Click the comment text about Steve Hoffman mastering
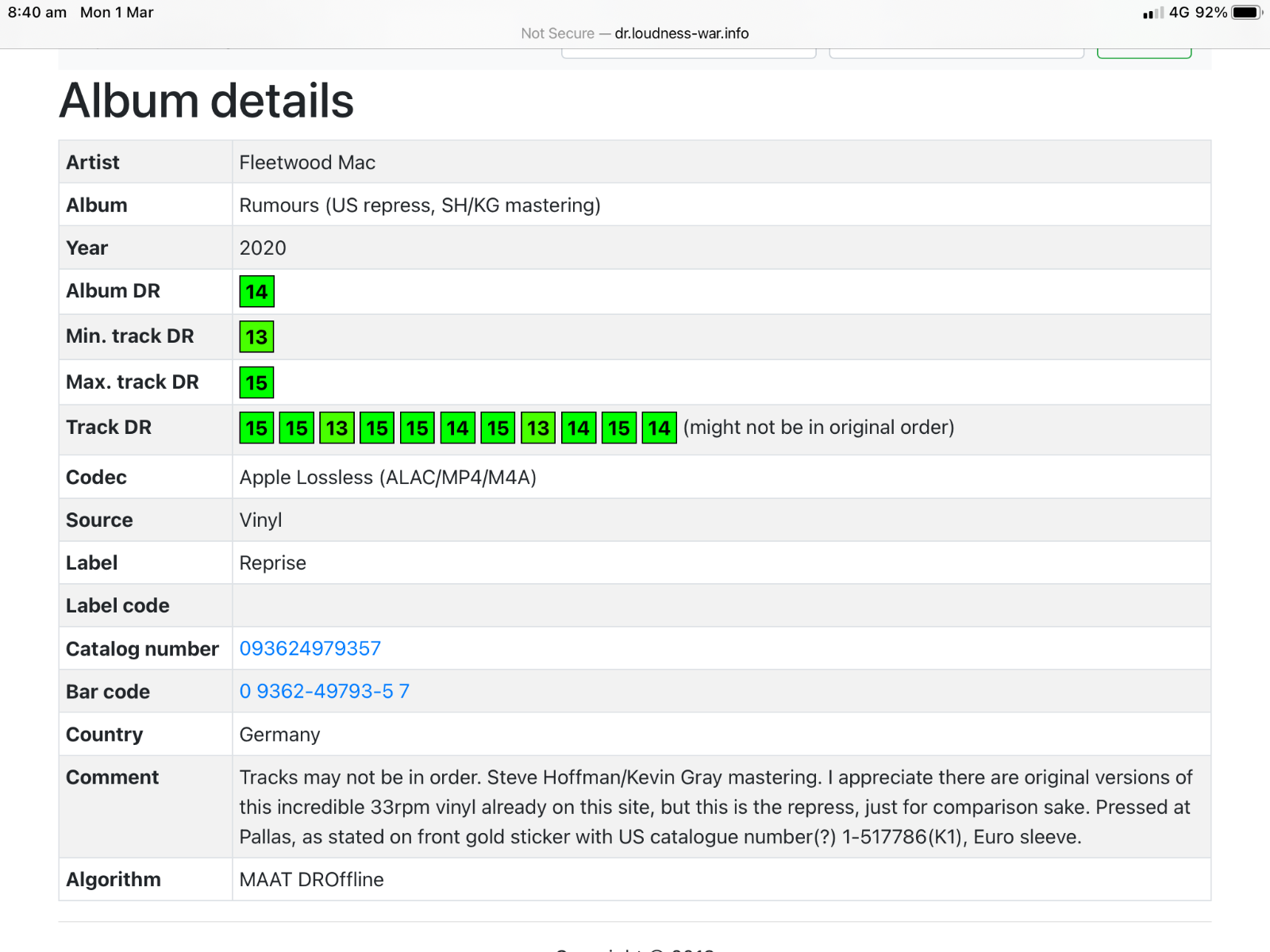Screen dimensions: 1270x952 coord(714,807)
